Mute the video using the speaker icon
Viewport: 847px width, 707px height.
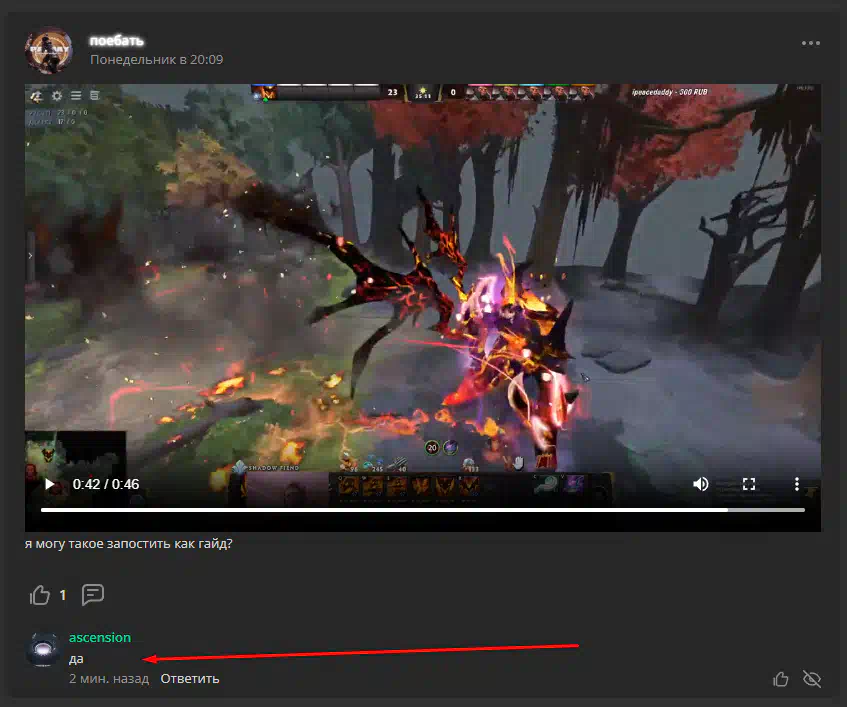(701, 484)
